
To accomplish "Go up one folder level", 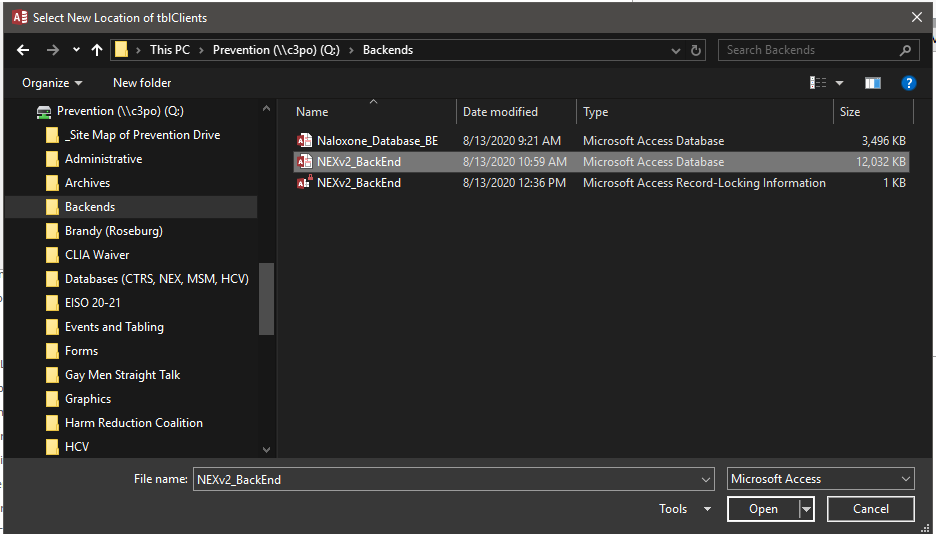I will coord(97,50).
